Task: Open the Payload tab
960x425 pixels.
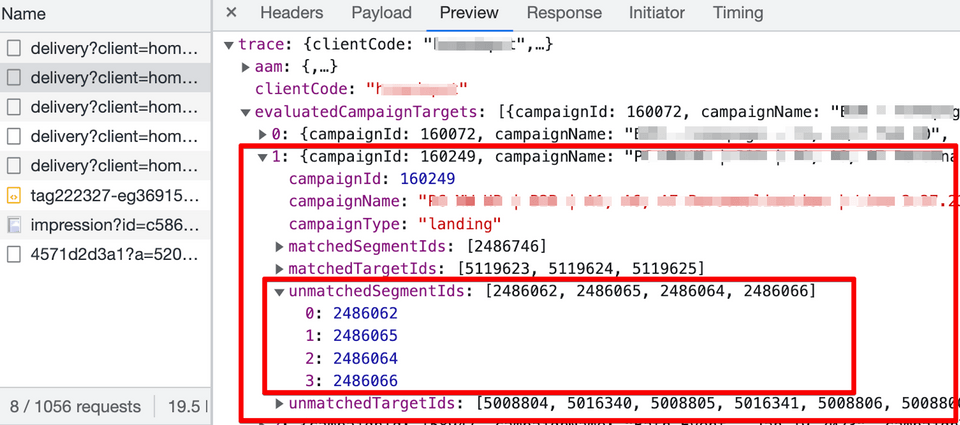Action: click(x=381, y=13)
